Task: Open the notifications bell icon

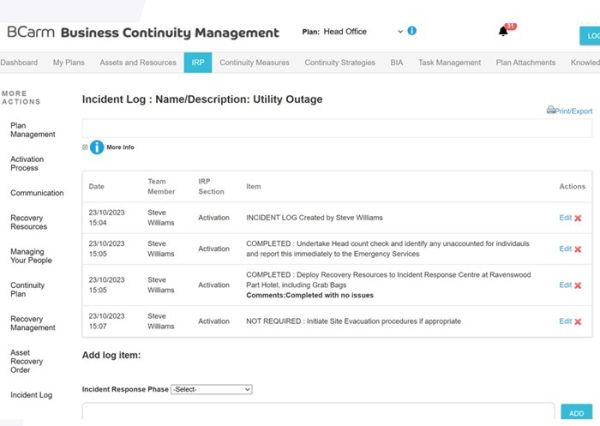Action: click(503, 31)
